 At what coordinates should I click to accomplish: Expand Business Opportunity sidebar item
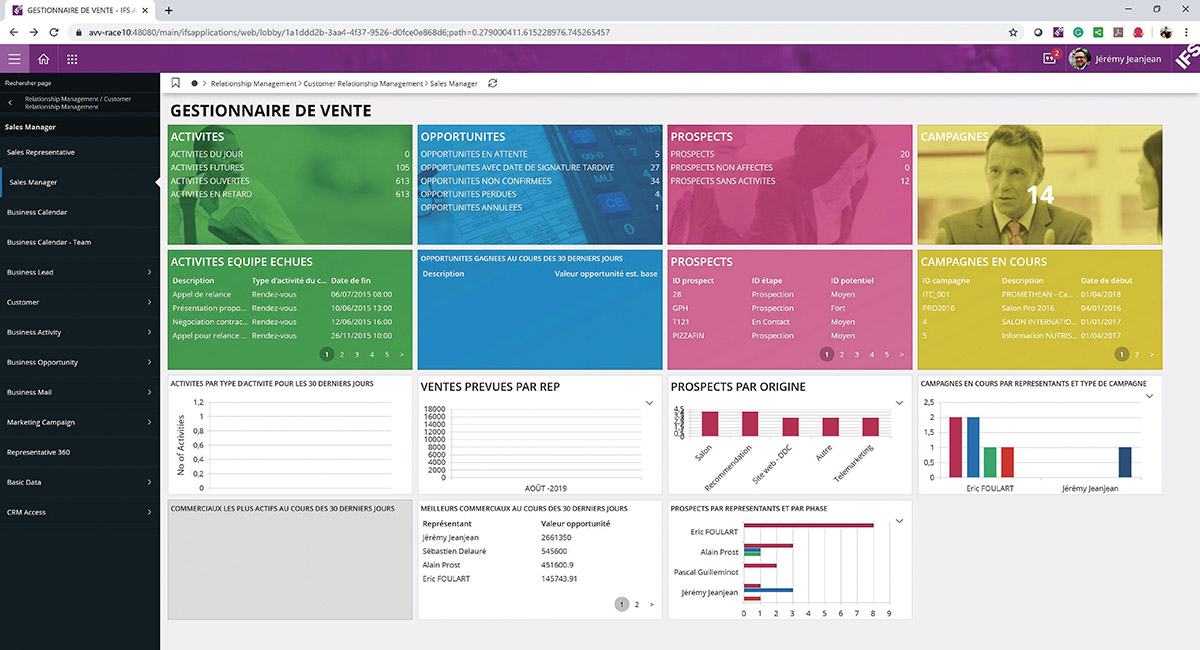(x=80, y=362)
